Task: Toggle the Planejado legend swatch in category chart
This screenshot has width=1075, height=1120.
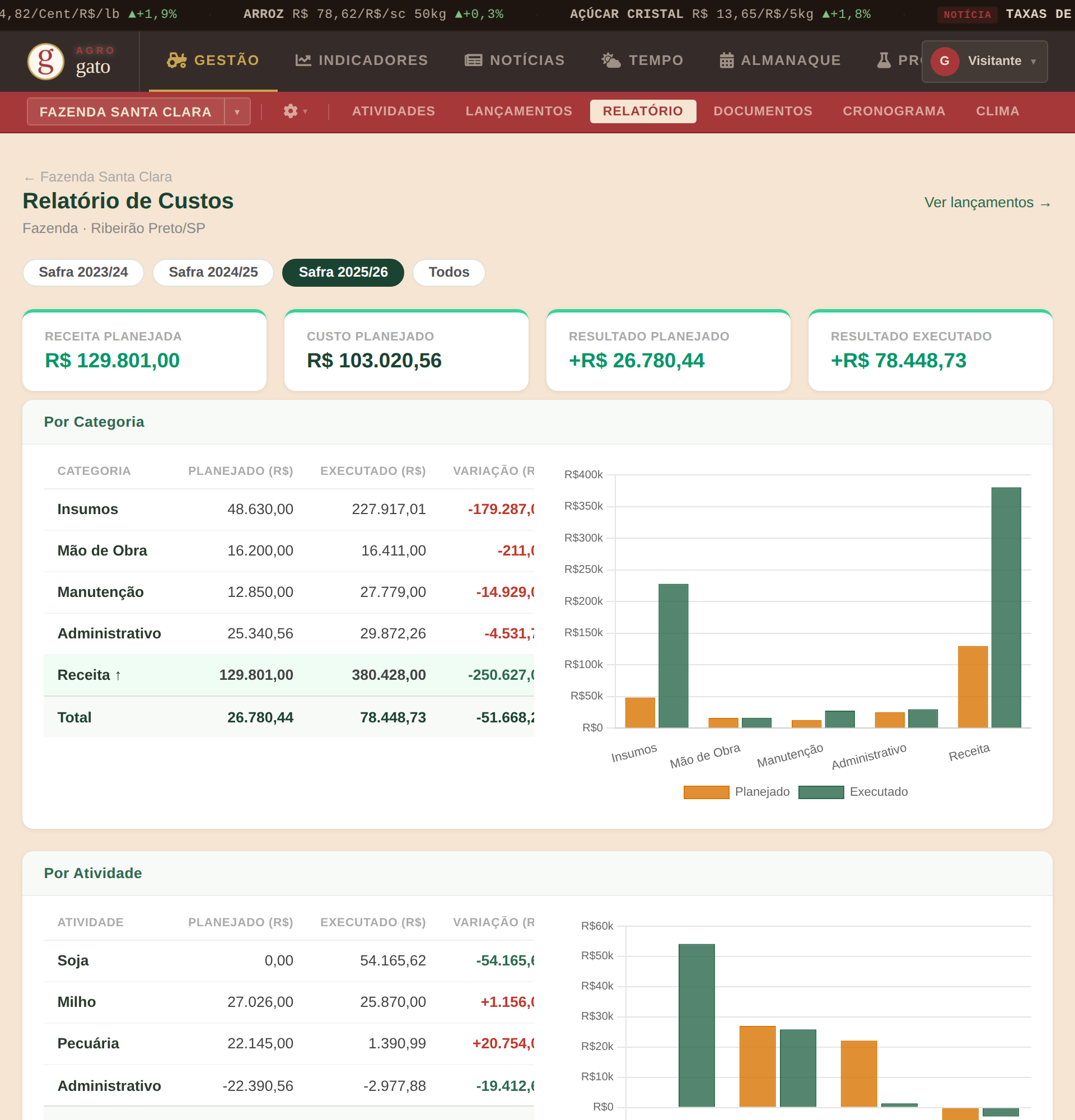Action: pos(706,792)
